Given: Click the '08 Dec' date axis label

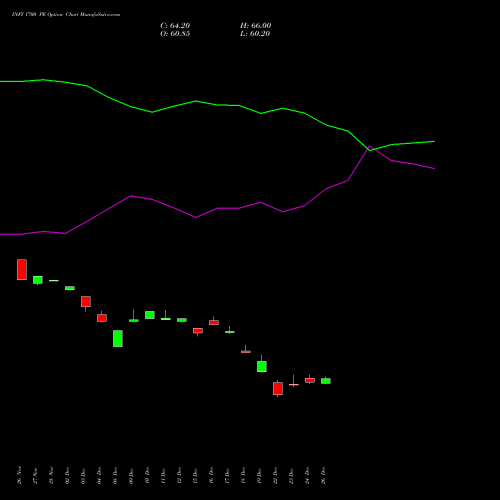Looking at the screenshot, I should pyautogui.click(x=115, y=475).
